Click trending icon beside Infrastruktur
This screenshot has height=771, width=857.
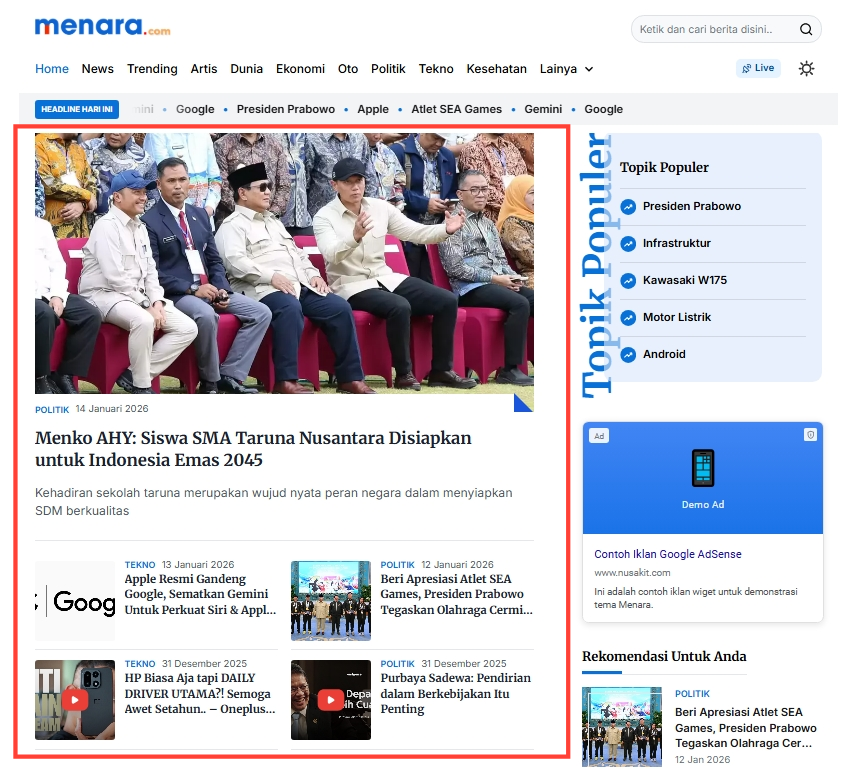click(628, 244)
